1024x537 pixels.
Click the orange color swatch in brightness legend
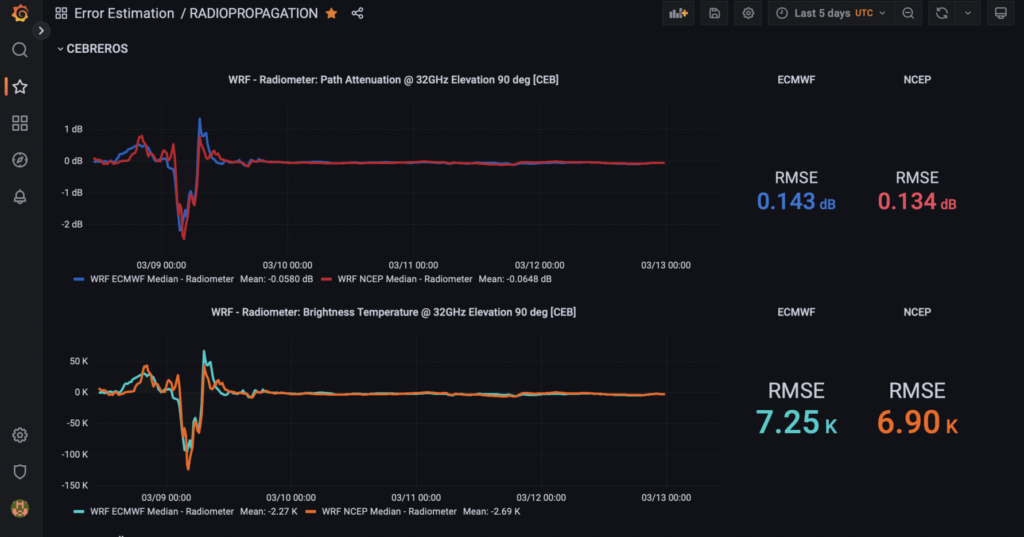click(311, 512)
